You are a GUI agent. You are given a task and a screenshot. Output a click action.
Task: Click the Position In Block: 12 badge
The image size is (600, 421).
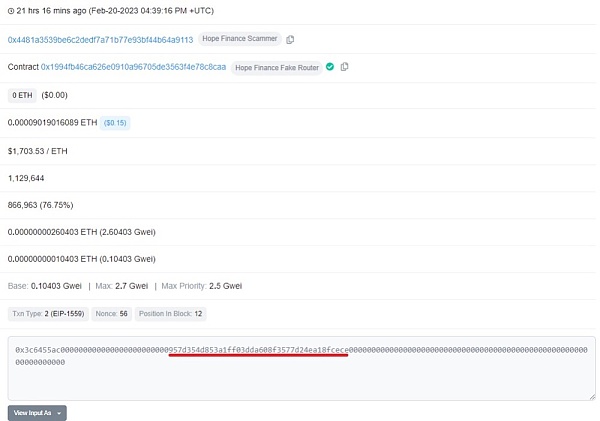click(170, 313)
